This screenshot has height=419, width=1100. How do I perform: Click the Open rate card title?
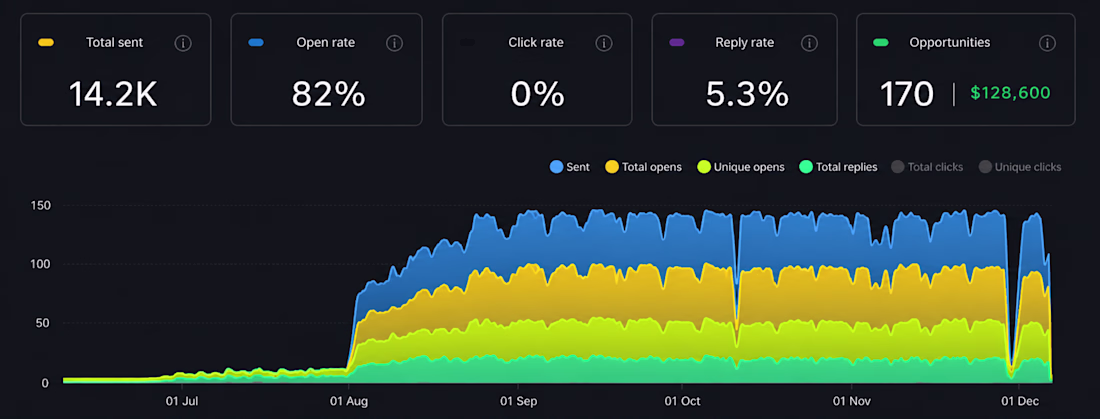326,43
